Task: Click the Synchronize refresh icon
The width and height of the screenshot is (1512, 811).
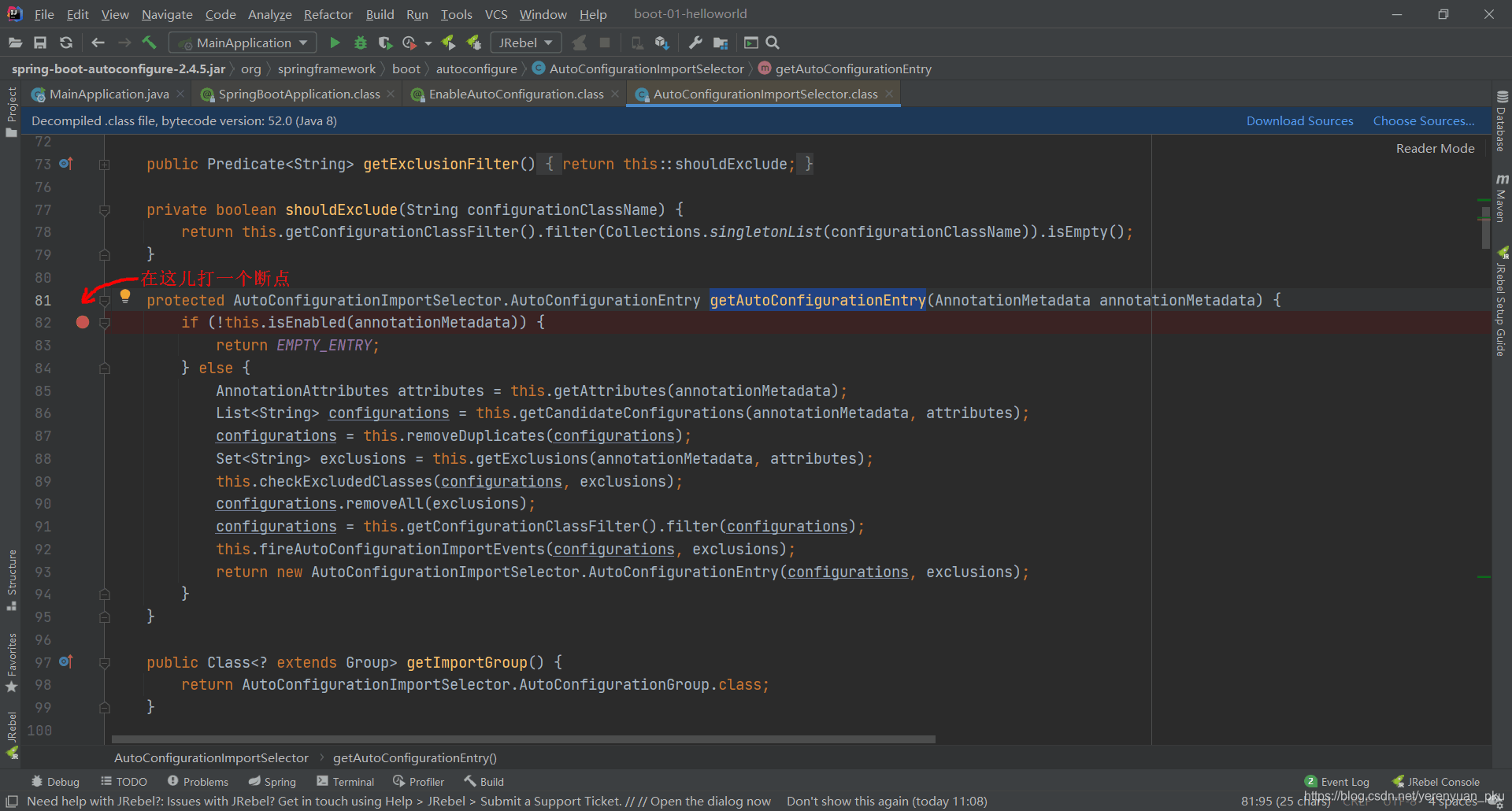Action: [66, 43]
